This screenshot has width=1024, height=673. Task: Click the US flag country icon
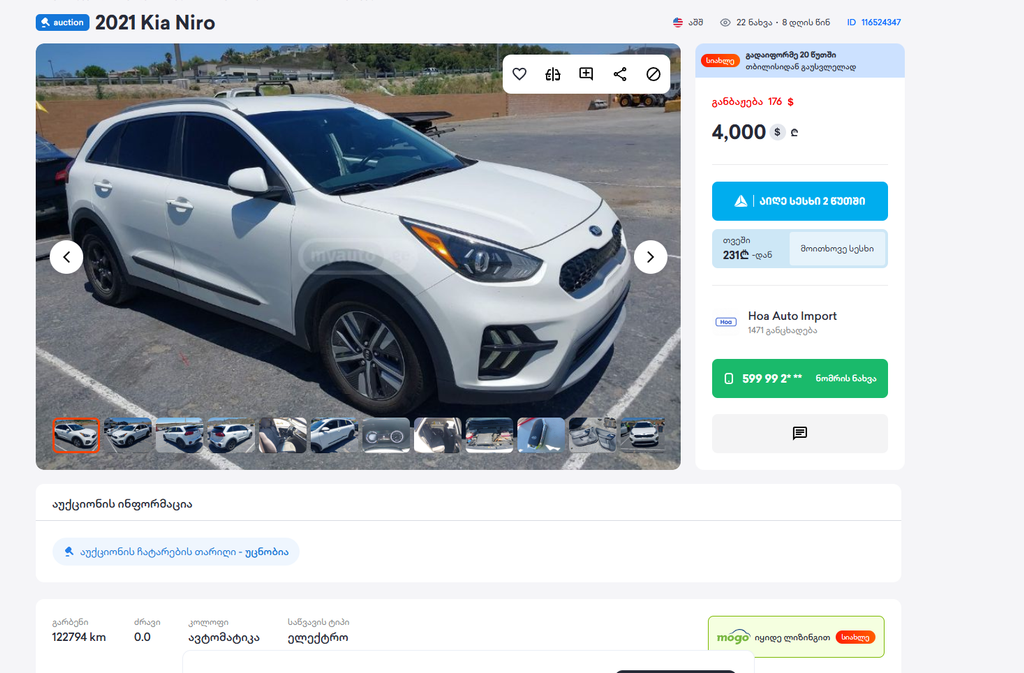pyautogui.click(x=678, y=22)
